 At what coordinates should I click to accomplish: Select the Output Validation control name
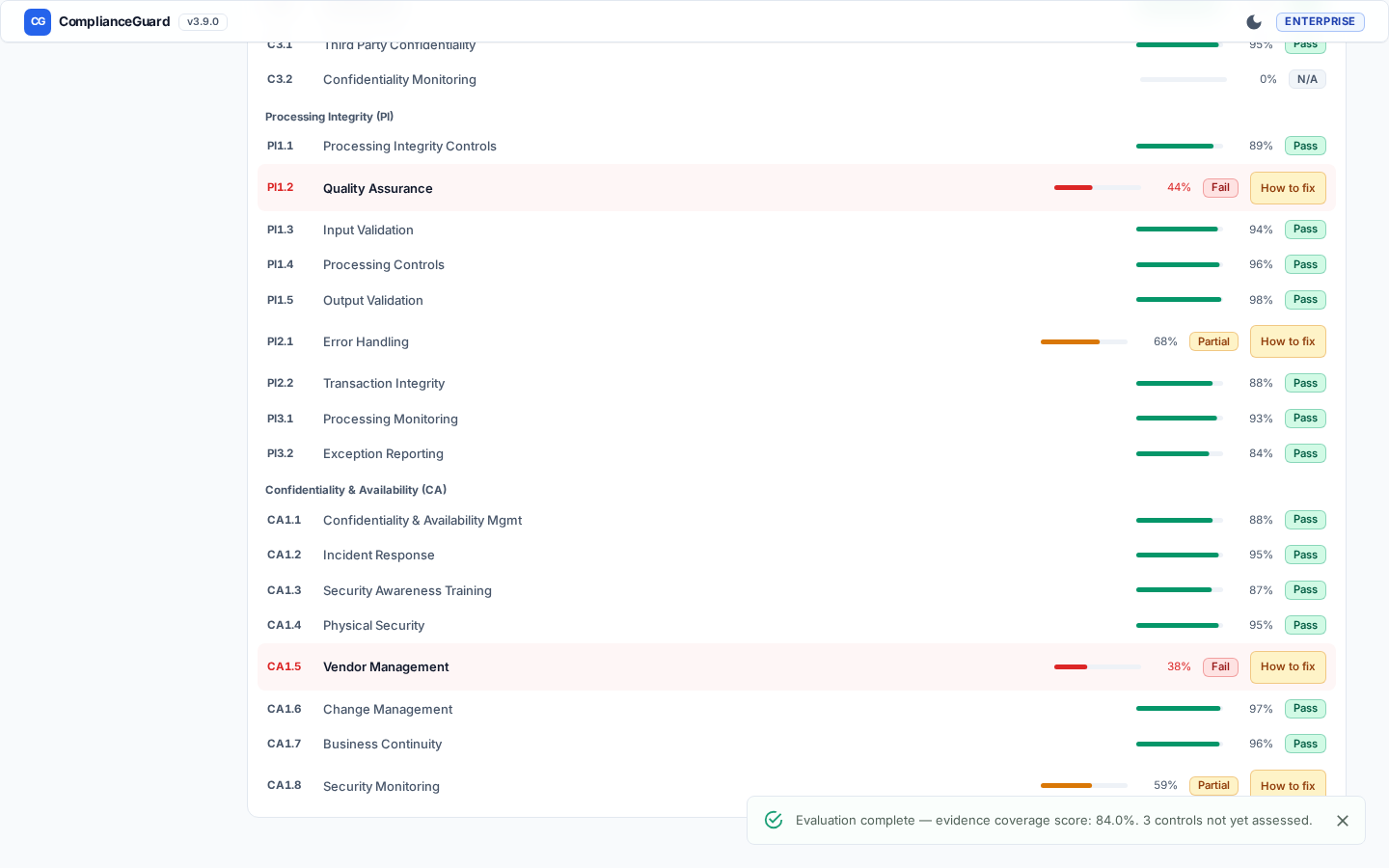[373, 300]
